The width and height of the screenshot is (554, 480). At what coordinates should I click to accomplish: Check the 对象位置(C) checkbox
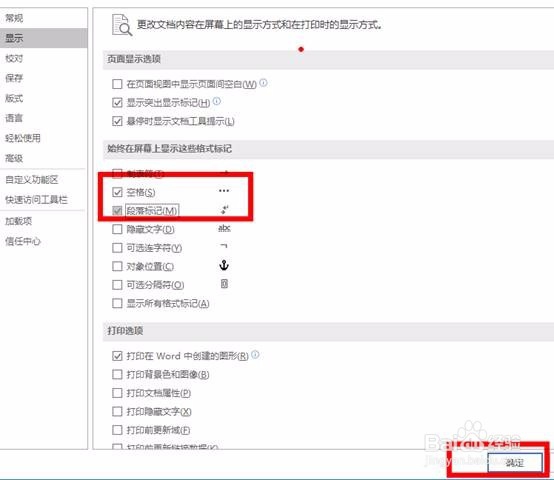point(117,266)
